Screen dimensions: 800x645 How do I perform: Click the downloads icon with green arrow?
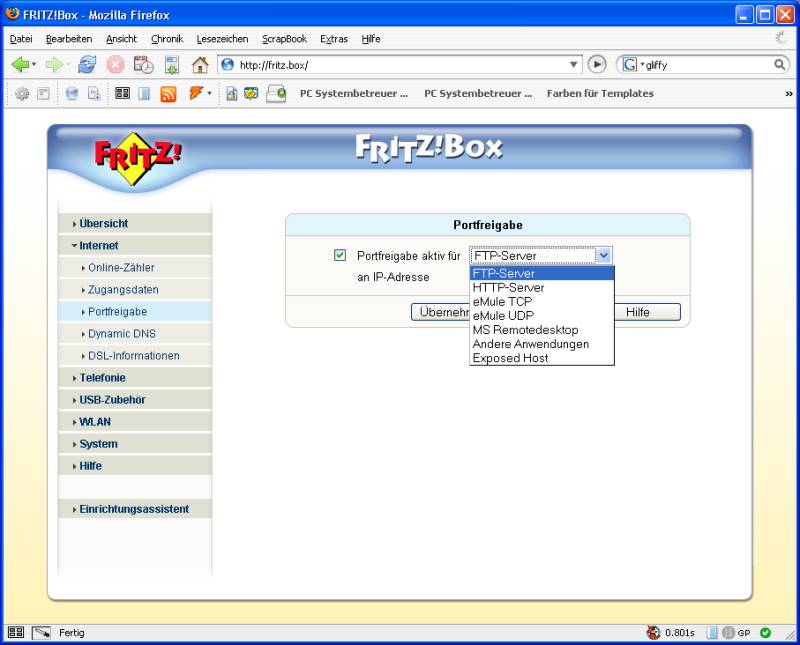[172, 65]
